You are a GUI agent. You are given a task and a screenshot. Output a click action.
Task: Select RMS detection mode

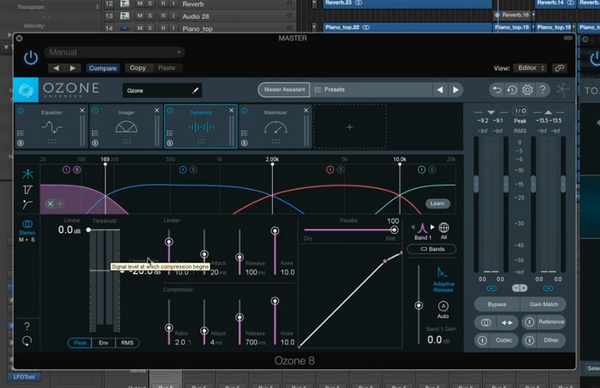pyautogui.click(x=127, y=343)
